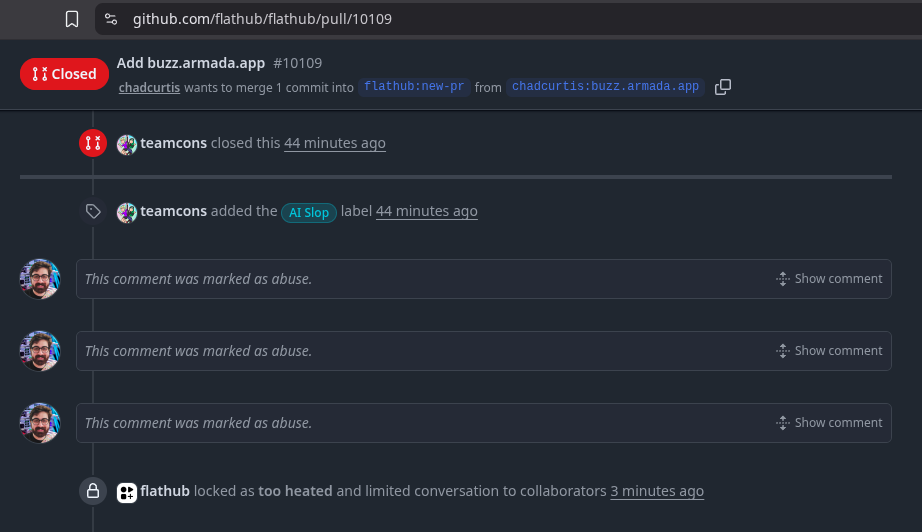Open the flathub:new-pr base branch
922x532 pixels.
click(x=414, y=87)
